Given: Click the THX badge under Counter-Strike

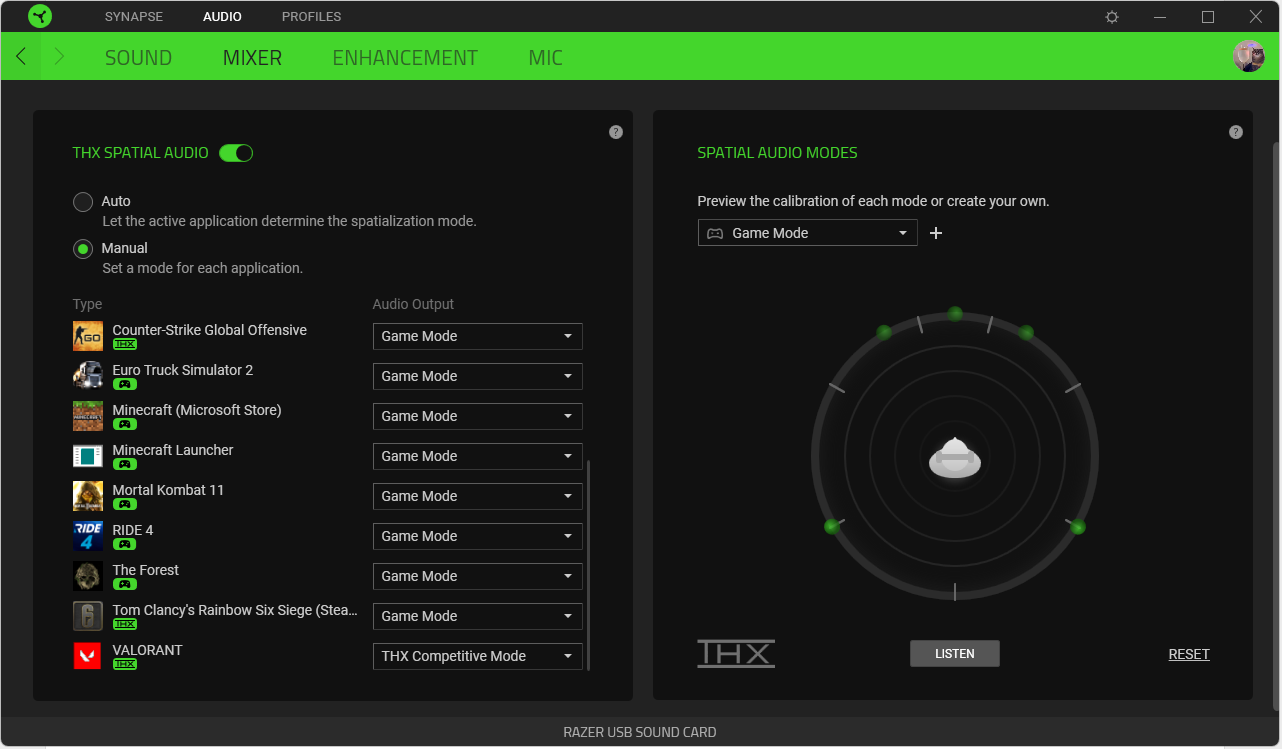Looking at the screenshot, I should pyautogui.click(x=125, y=344).
